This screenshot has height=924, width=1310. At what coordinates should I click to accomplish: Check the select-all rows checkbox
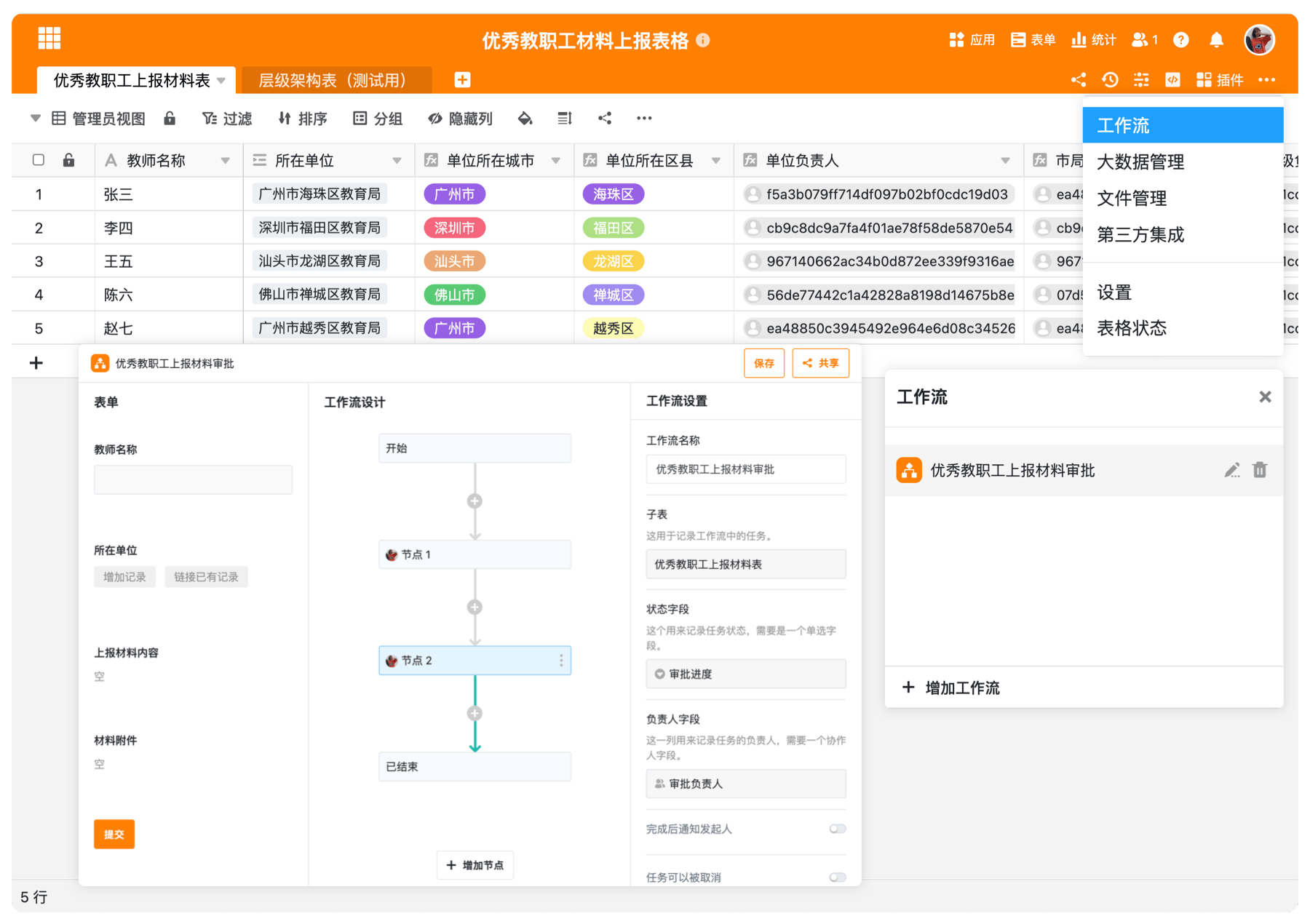[39, 160]
